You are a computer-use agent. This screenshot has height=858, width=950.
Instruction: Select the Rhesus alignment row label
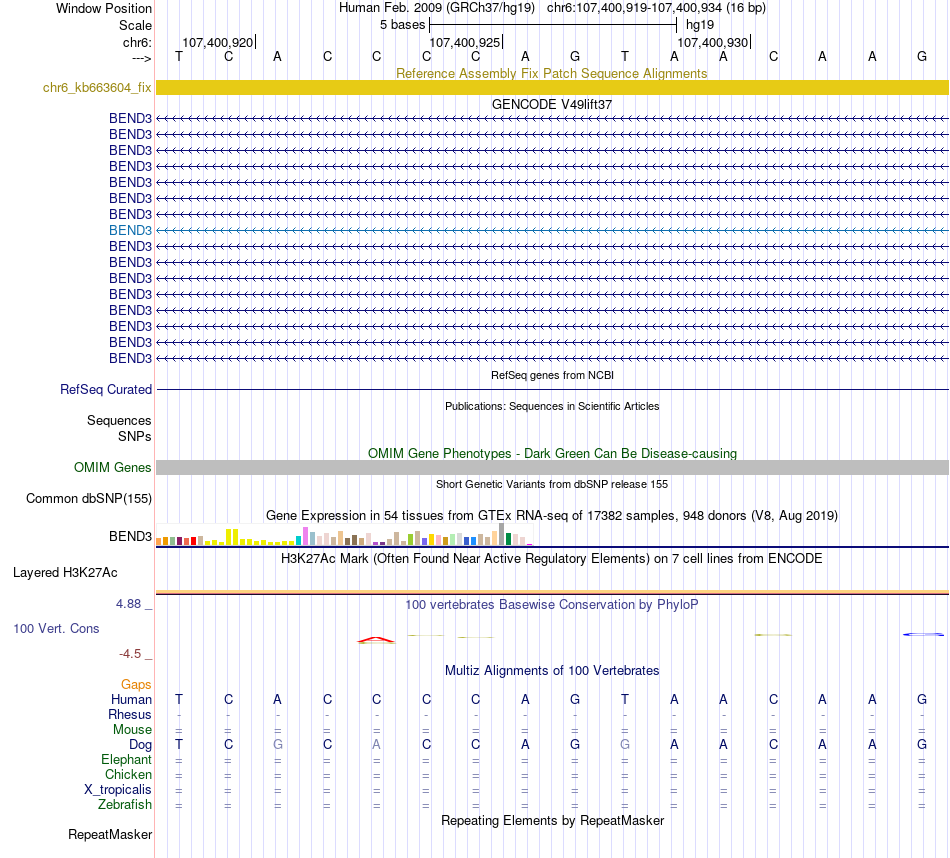(x=130, y=714)
